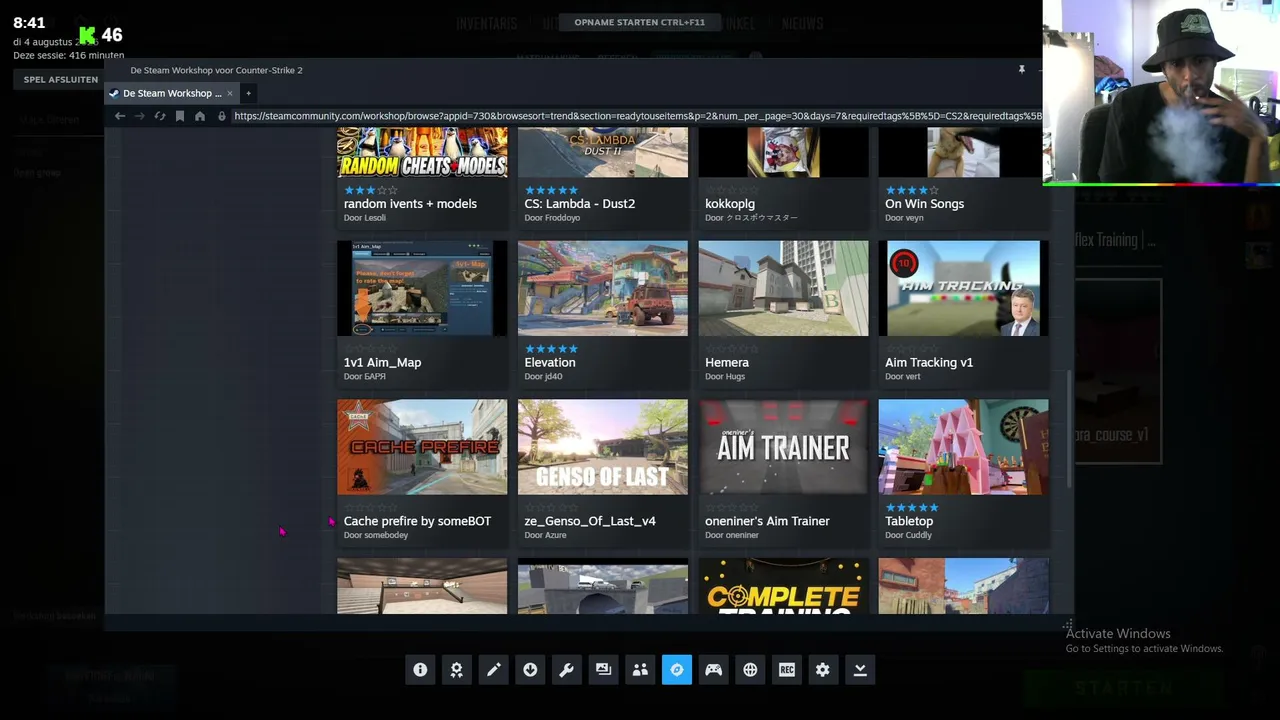Click the Aim Tracking v1 thumbnail
This screenshot has width=1280, height=720.
[964, 288]
